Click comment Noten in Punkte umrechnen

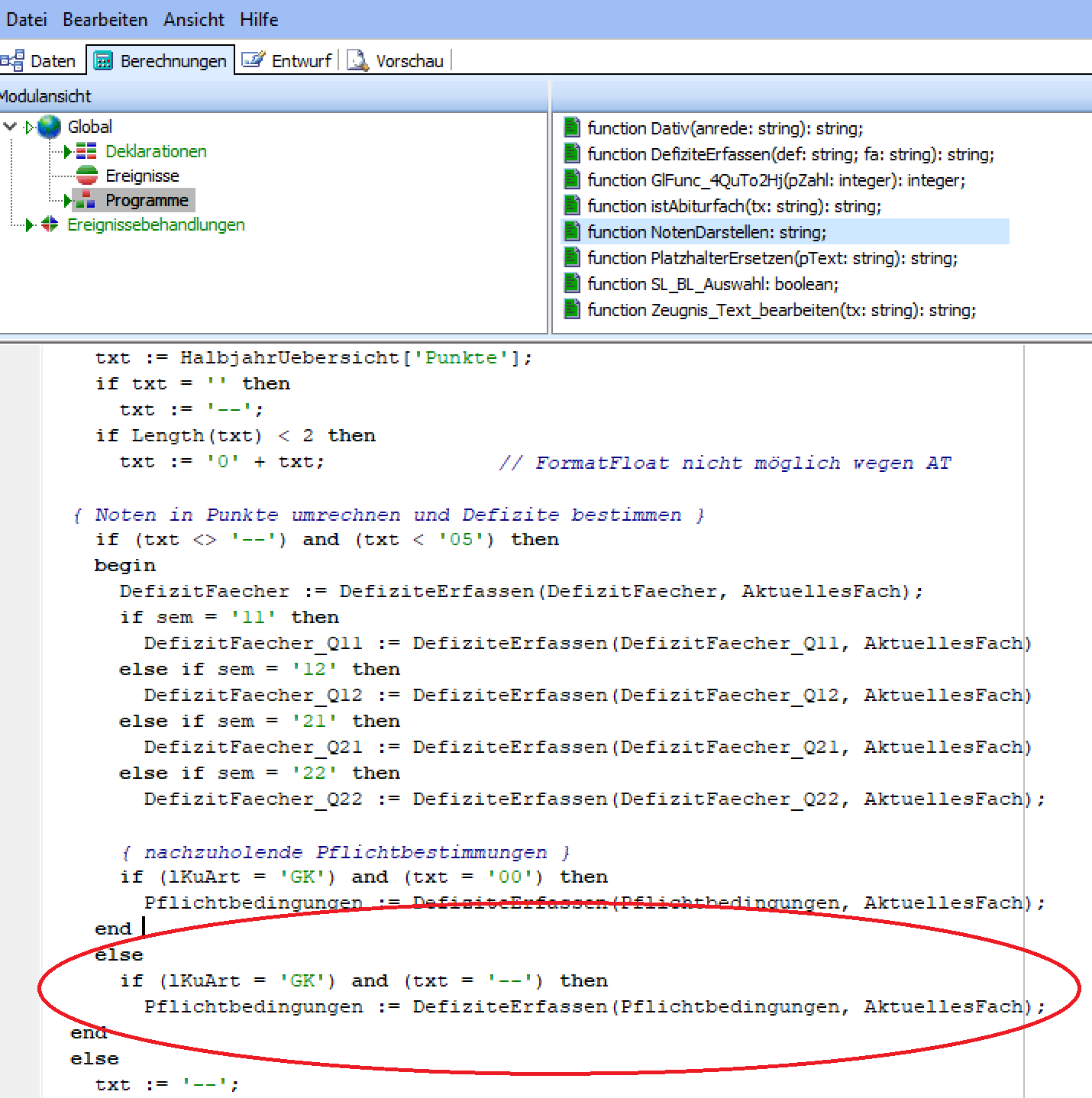(x=389, y=515)
